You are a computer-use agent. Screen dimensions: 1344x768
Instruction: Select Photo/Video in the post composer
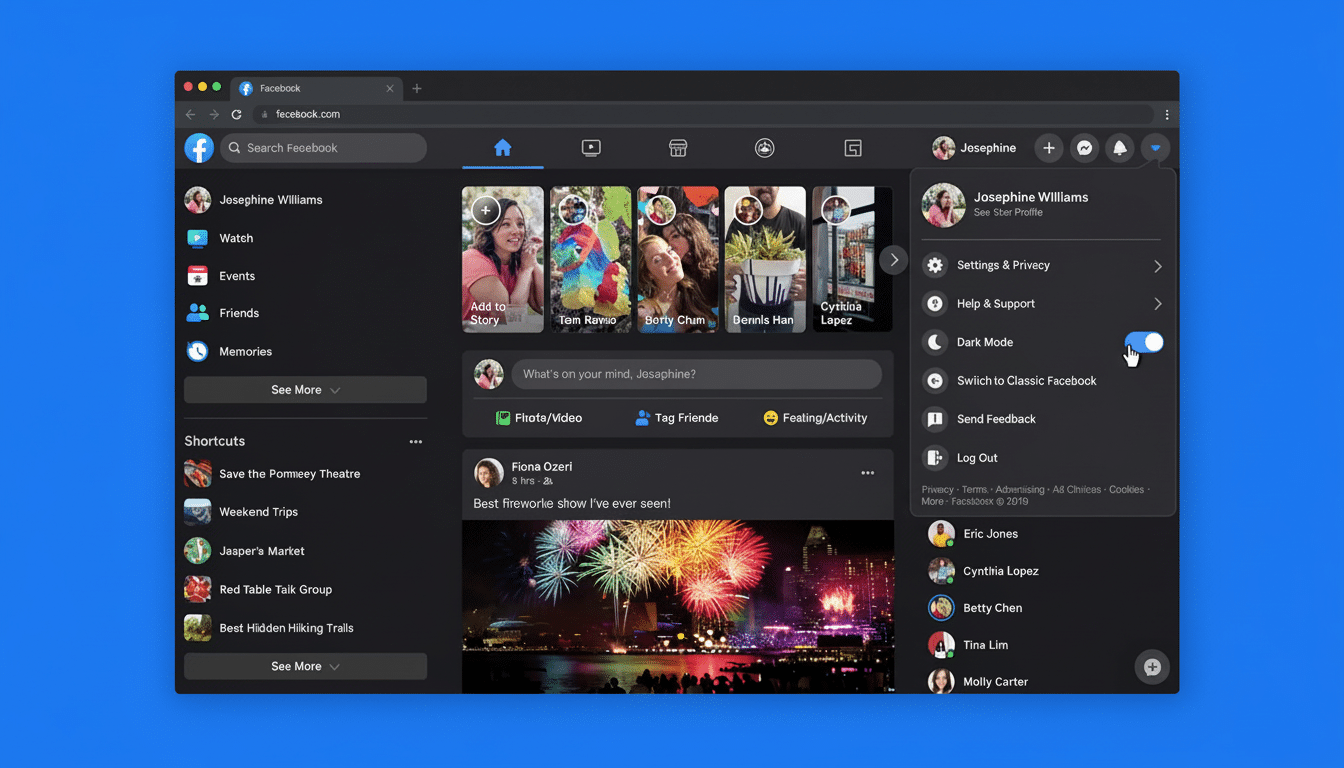coord(541,418)
